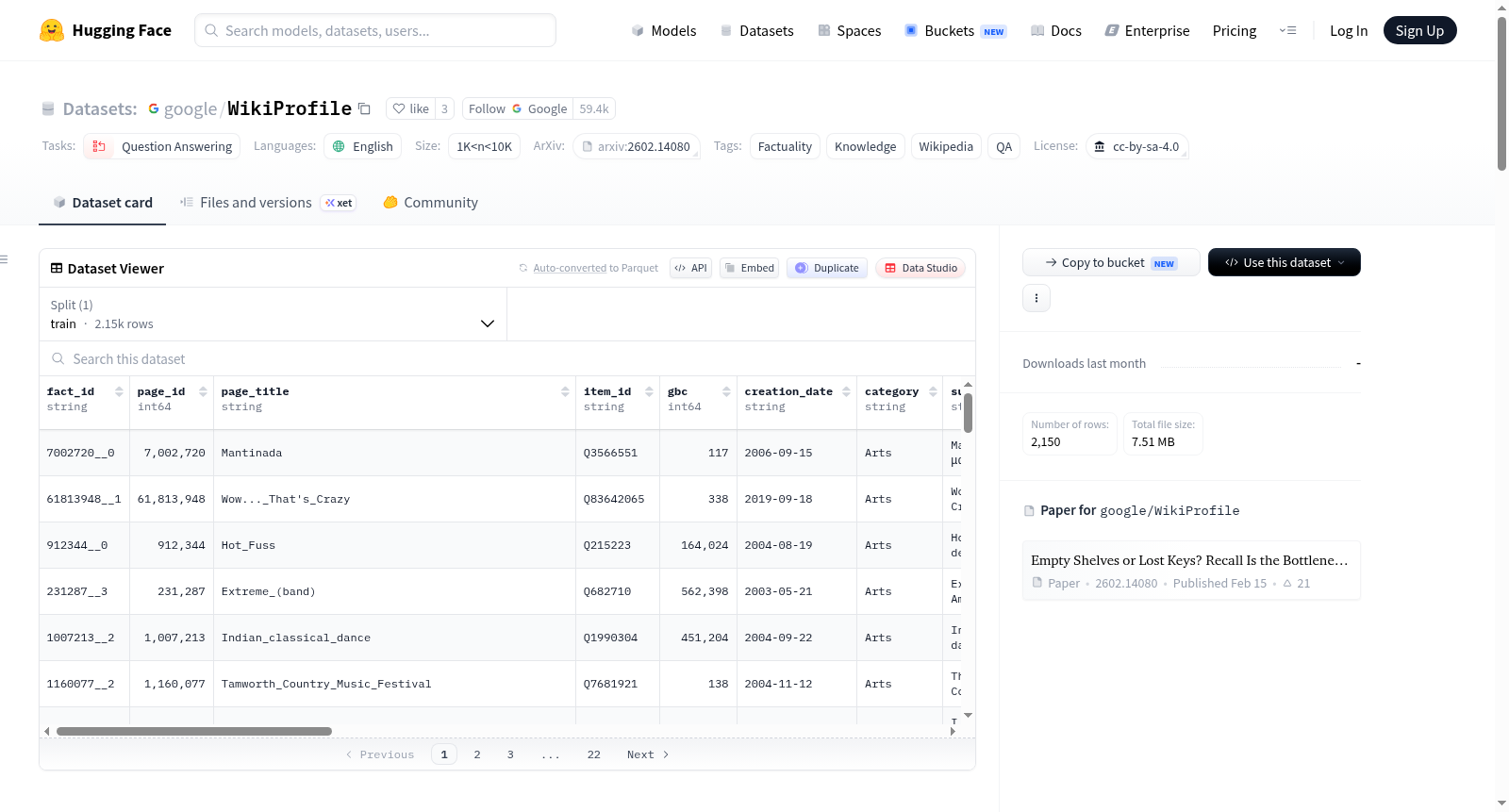This screenshot has width=1509, height=812.
Task: Open the Buckets nav item
Action: click(955, 30)
